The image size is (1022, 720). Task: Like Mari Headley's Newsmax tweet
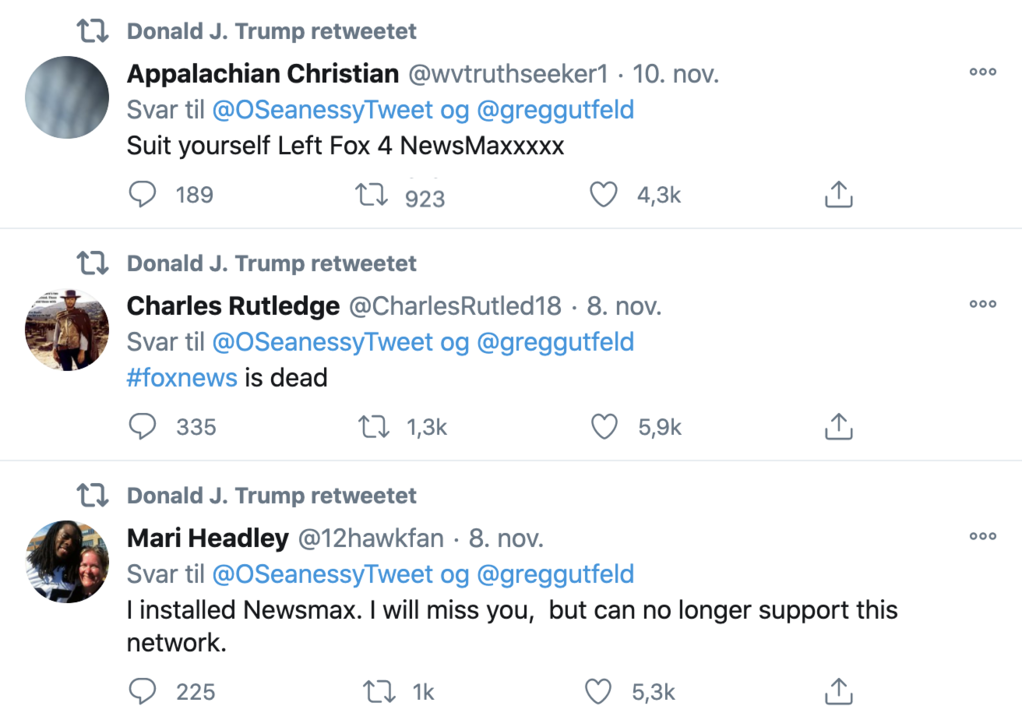pos(598,691)
